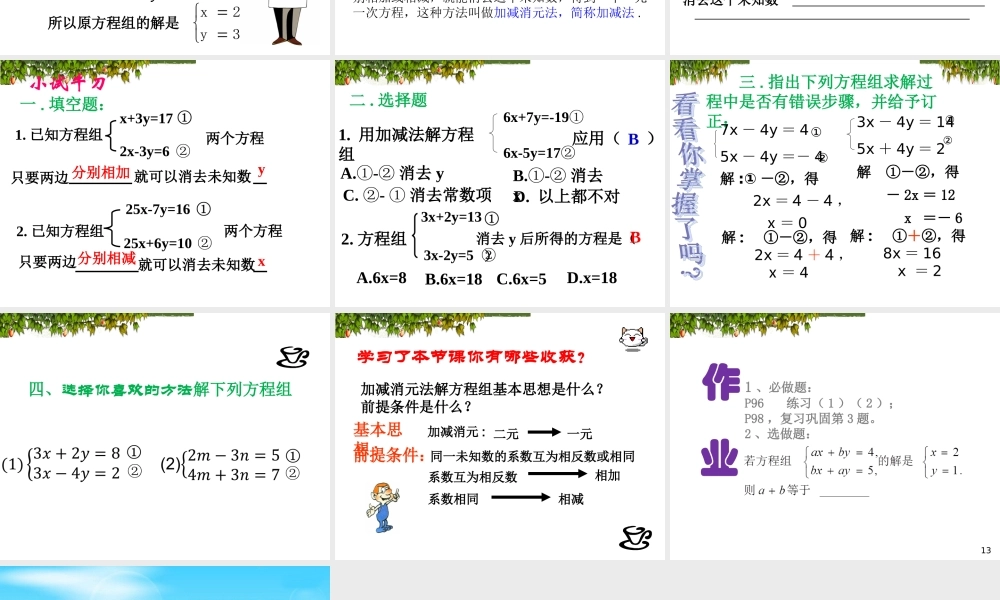Image resolution: width=1000 pixels, height=600 pixels.
Task: Click equation system (1) 3x + 2y = 8
Action: 72,463
